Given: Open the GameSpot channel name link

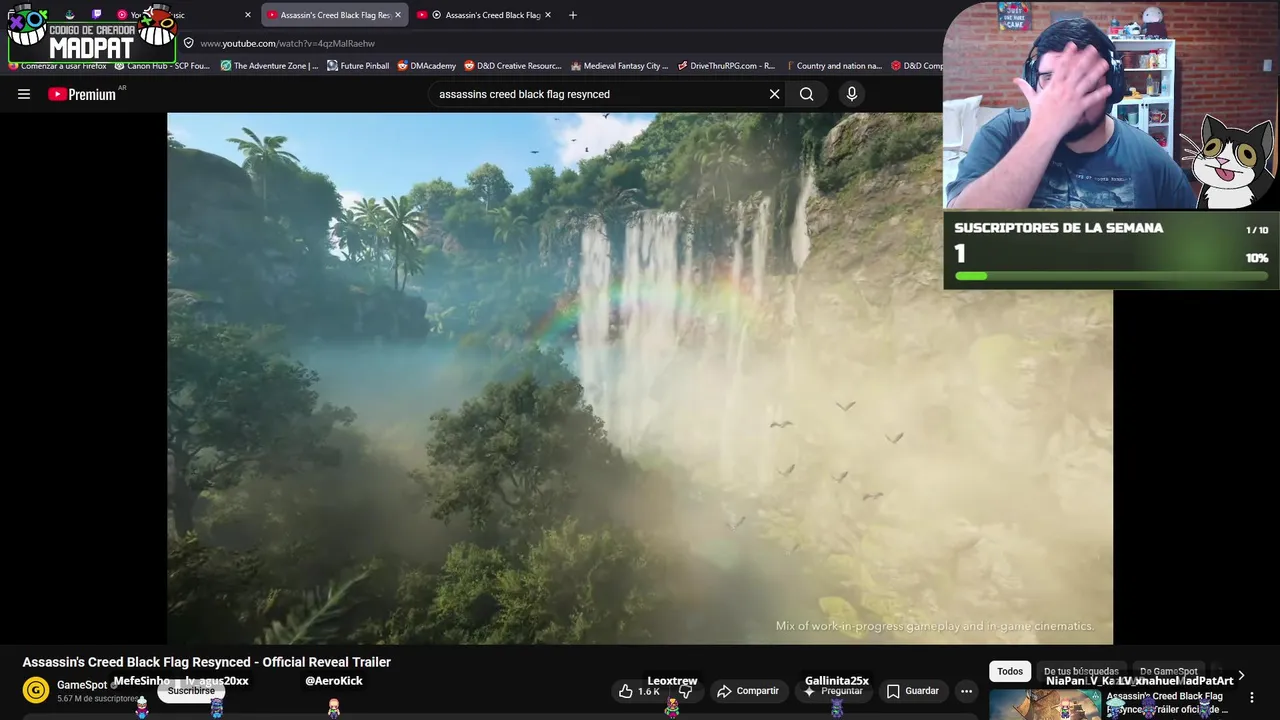Looking at the screenshot, I should pos(81,685).
